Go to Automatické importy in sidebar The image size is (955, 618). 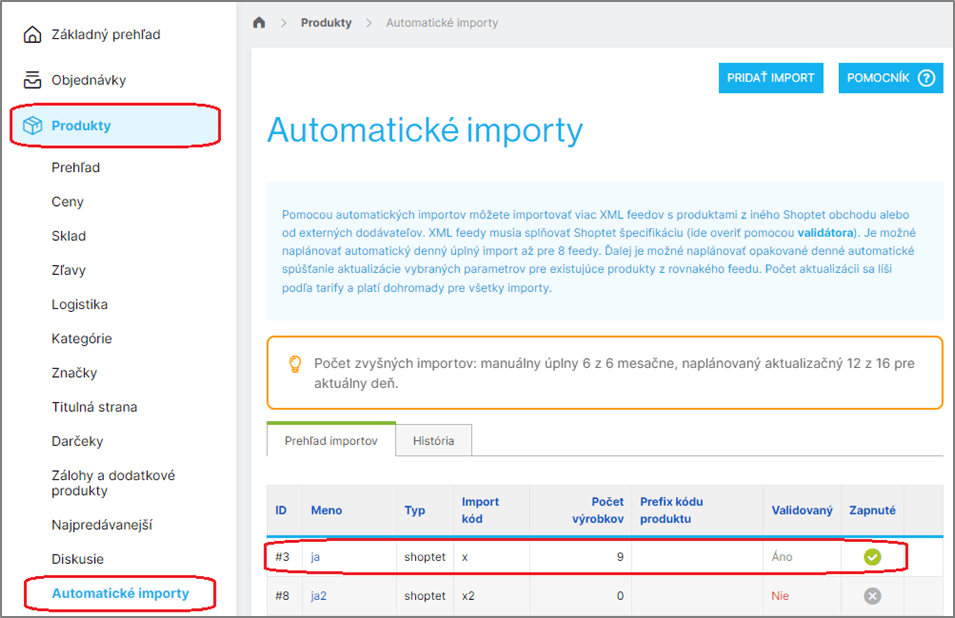point(120,593)
